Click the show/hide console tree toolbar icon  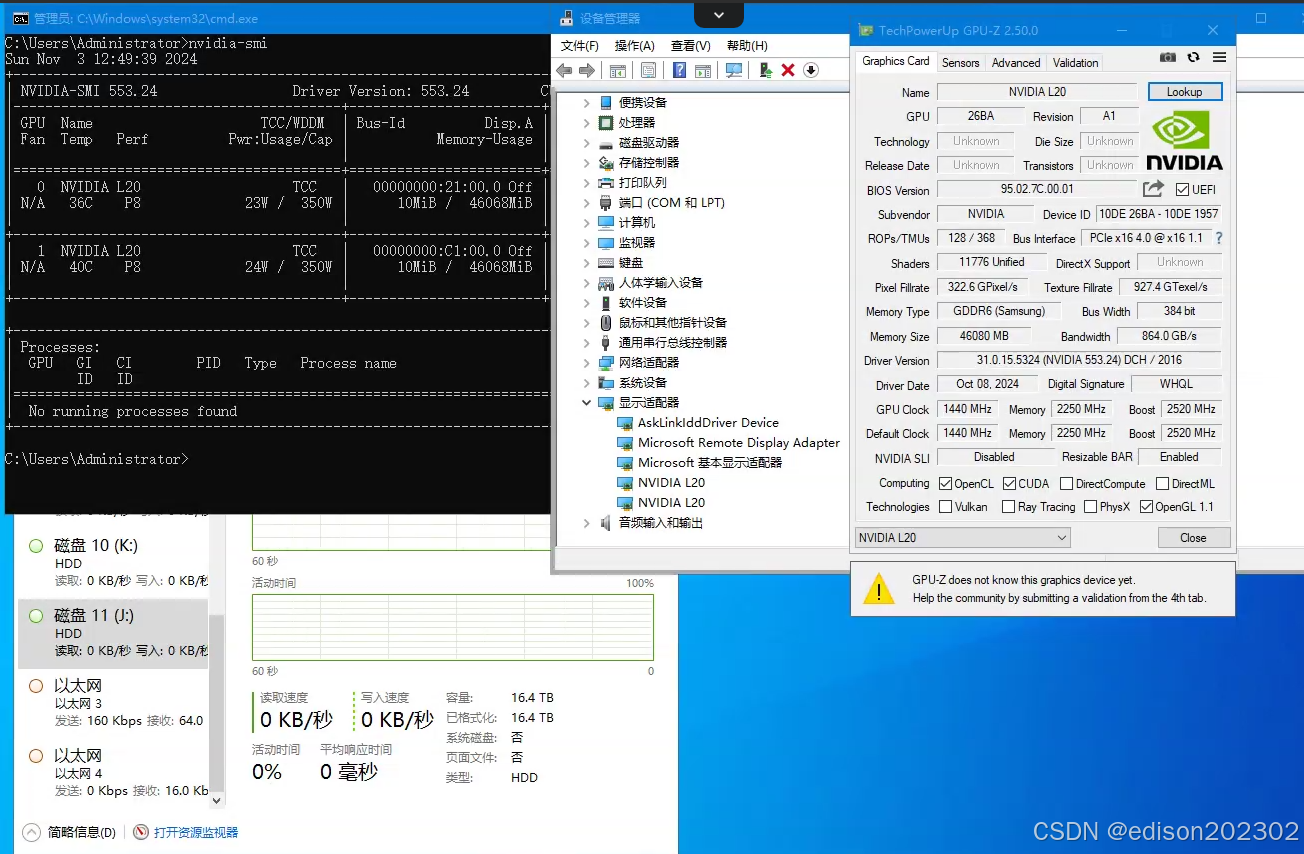click(x=618, y=70)
